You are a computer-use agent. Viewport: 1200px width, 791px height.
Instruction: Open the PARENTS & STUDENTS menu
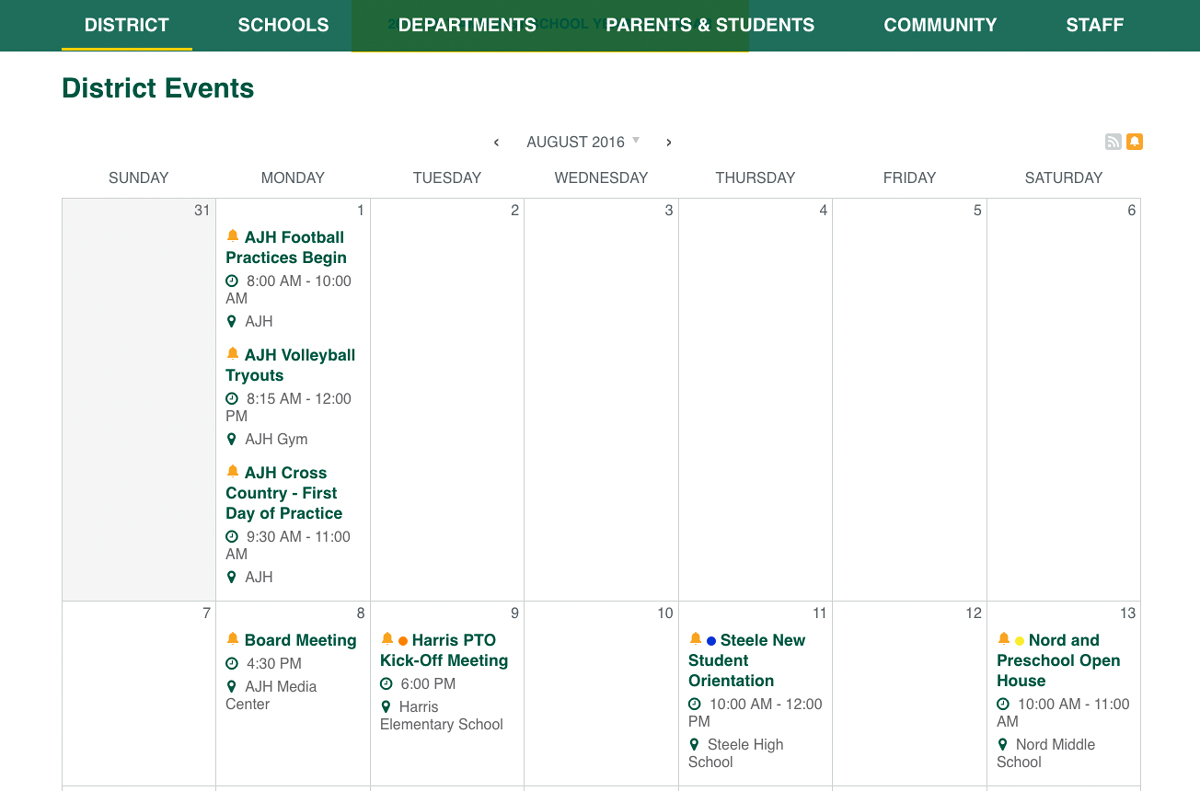[710, 25]
